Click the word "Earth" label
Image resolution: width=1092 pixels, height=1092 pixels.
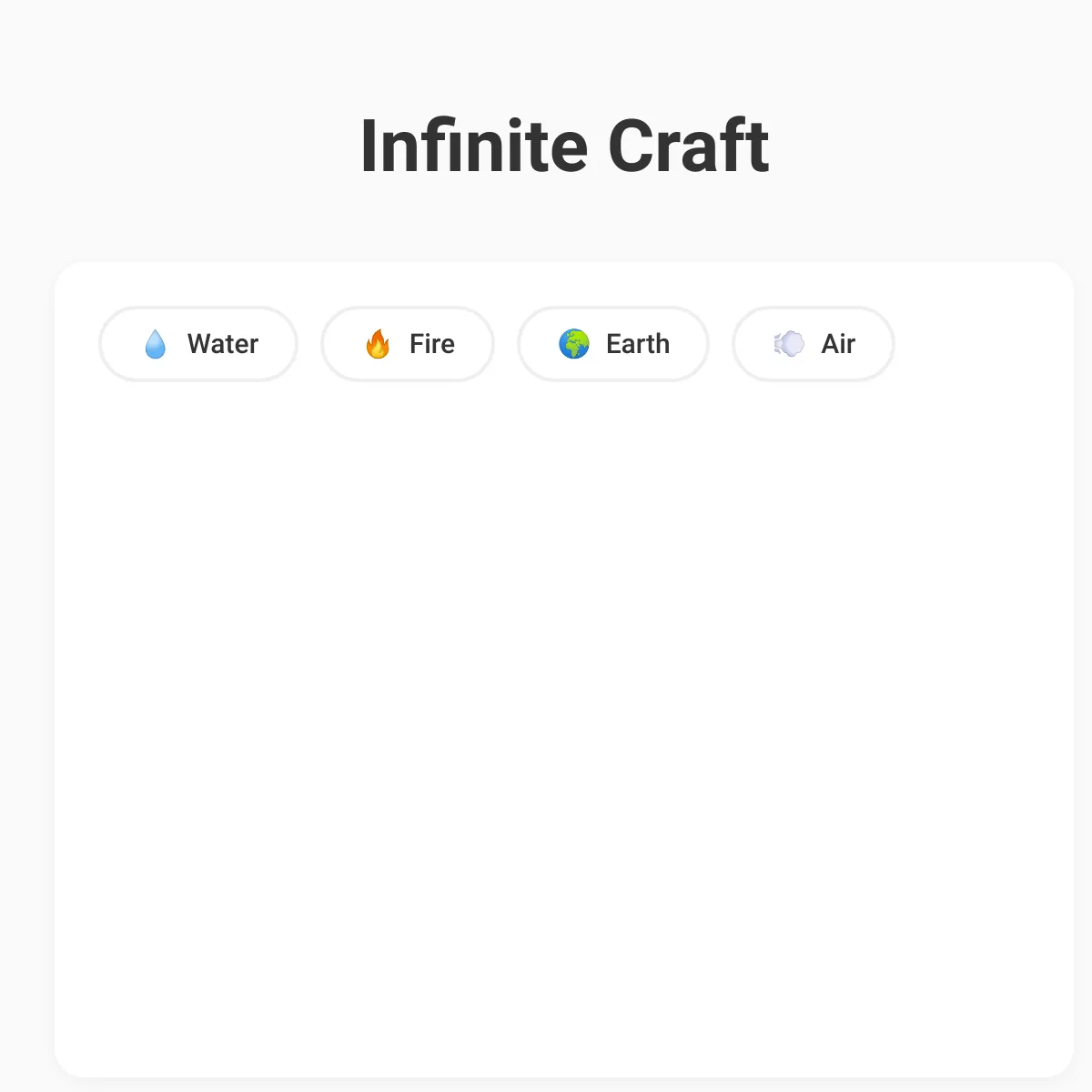[638, 344]
